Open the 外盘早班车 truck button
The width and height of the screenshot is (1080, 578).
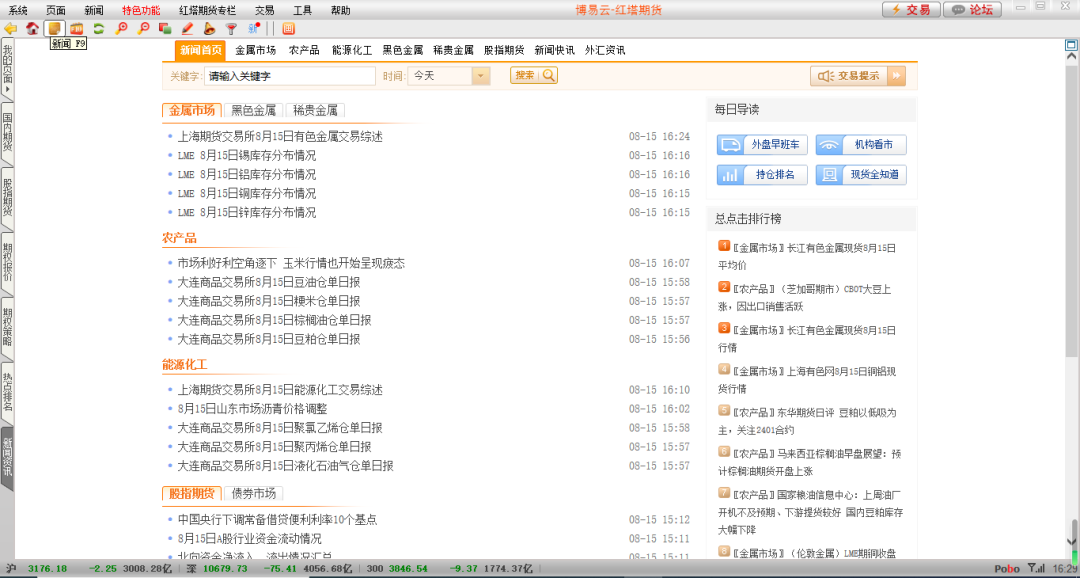762,145
